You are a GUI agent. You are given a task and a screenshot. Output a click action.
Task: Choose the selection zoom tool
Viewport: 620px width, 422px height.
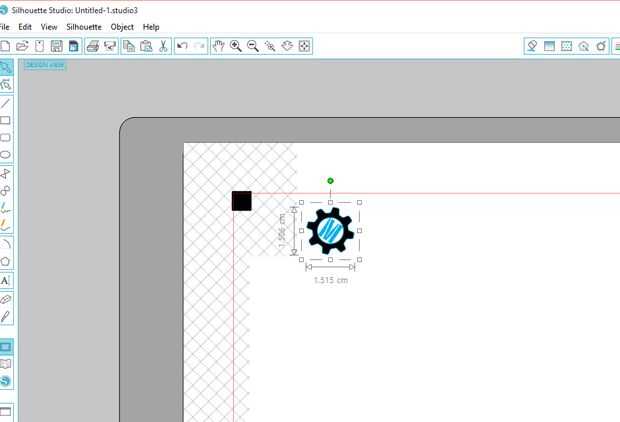click(x=270, y=46)
